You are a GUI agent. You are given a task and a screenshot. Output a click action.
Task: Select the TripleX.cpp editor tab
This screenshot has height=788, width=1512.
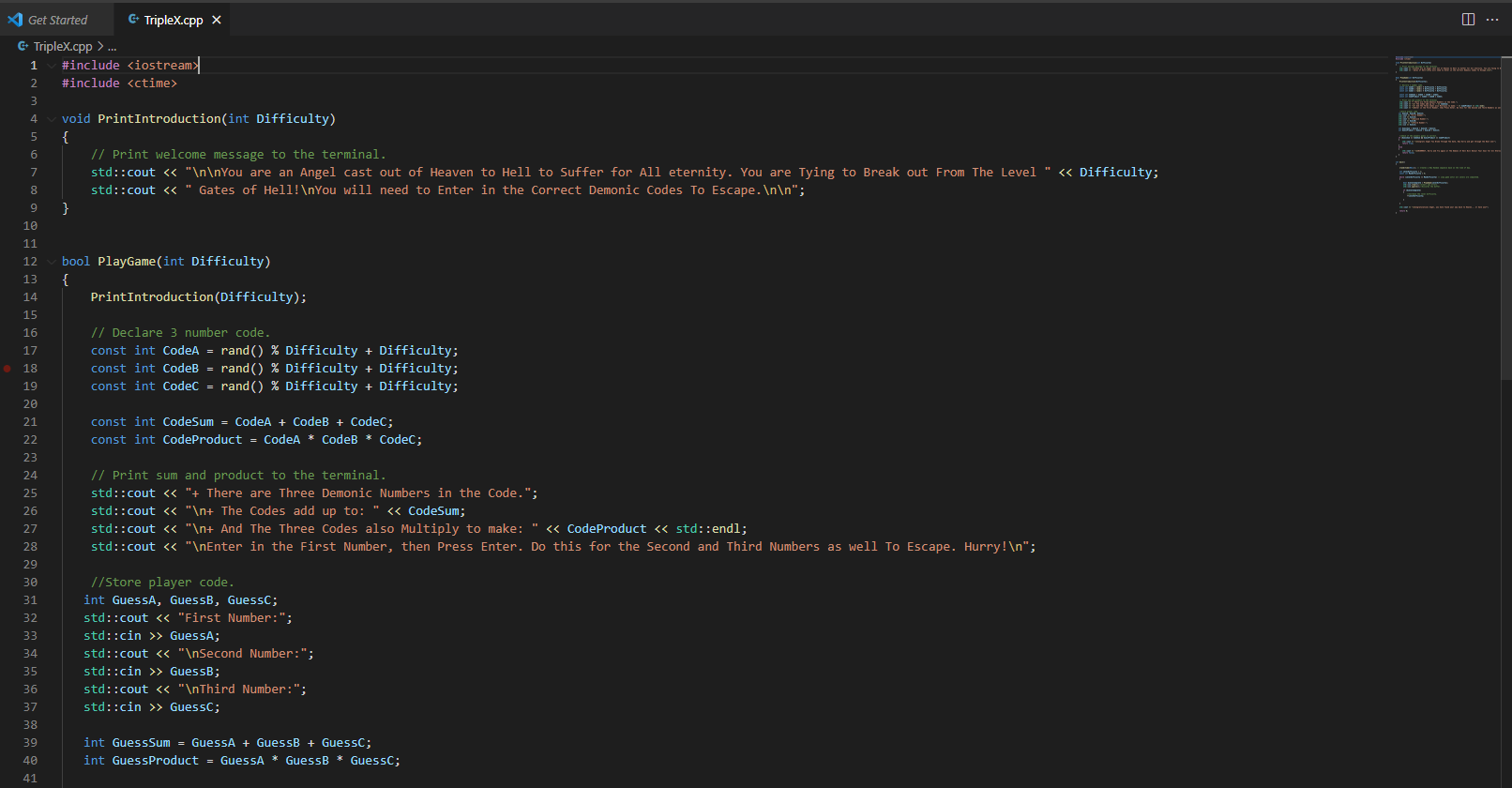tap(173, 20)
